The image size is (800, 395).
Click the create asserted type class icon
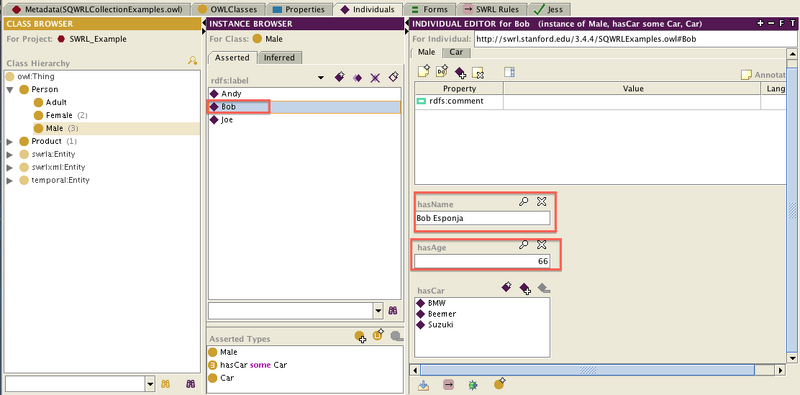pos(378,335)
